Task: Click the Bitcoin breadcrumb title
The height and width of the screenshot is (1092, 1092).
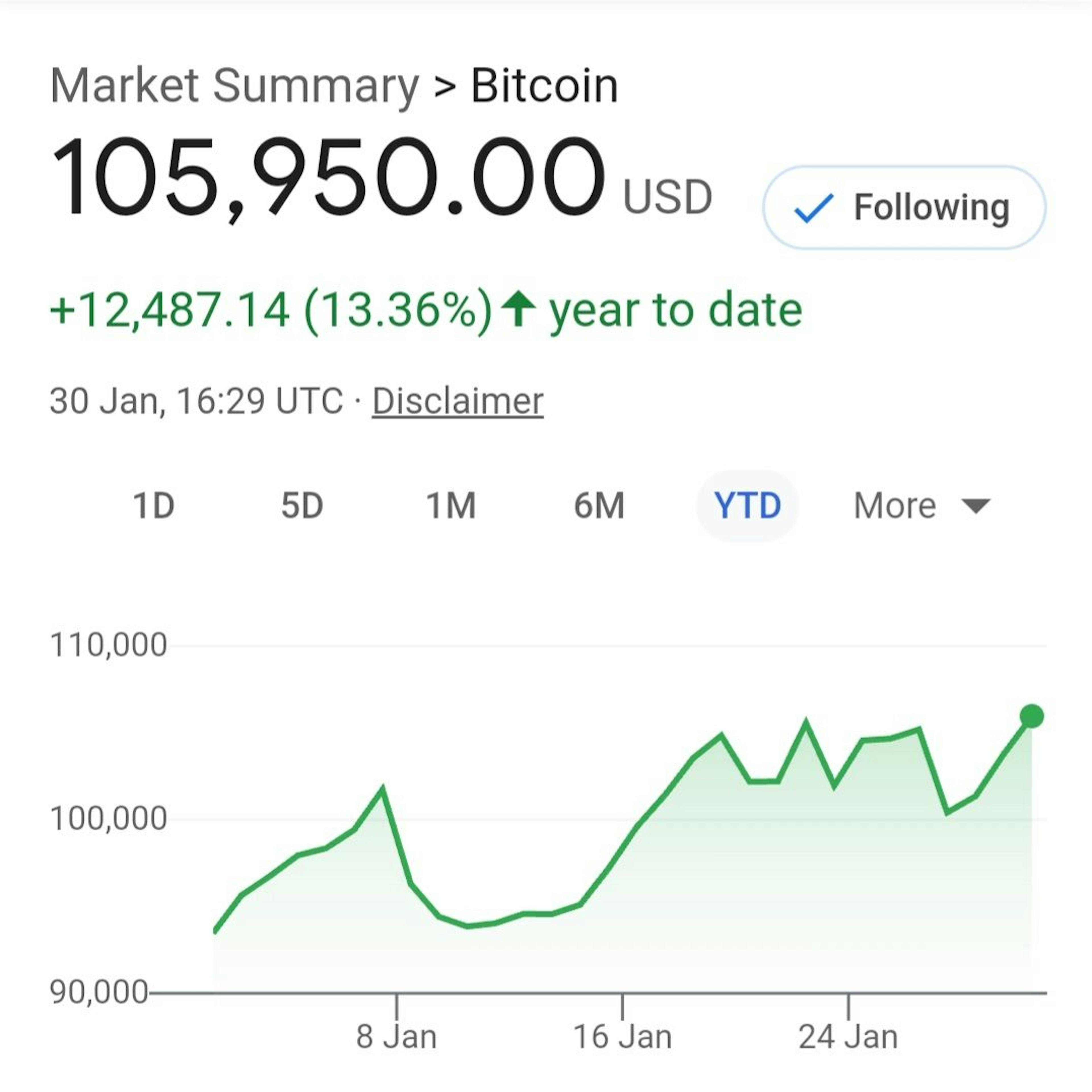Action: coord(544,86)
